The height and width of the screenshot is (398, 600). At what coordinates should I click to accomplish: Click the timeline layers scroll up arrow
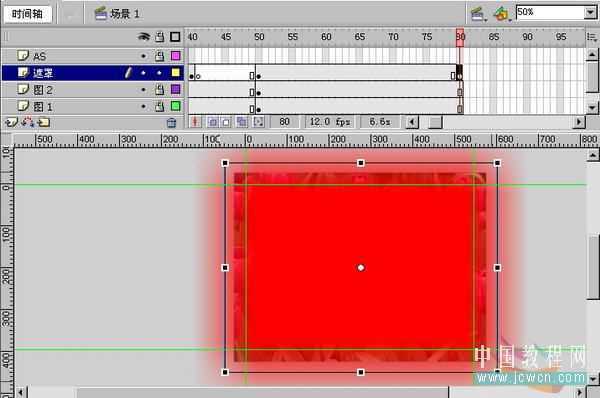point(592,55)
